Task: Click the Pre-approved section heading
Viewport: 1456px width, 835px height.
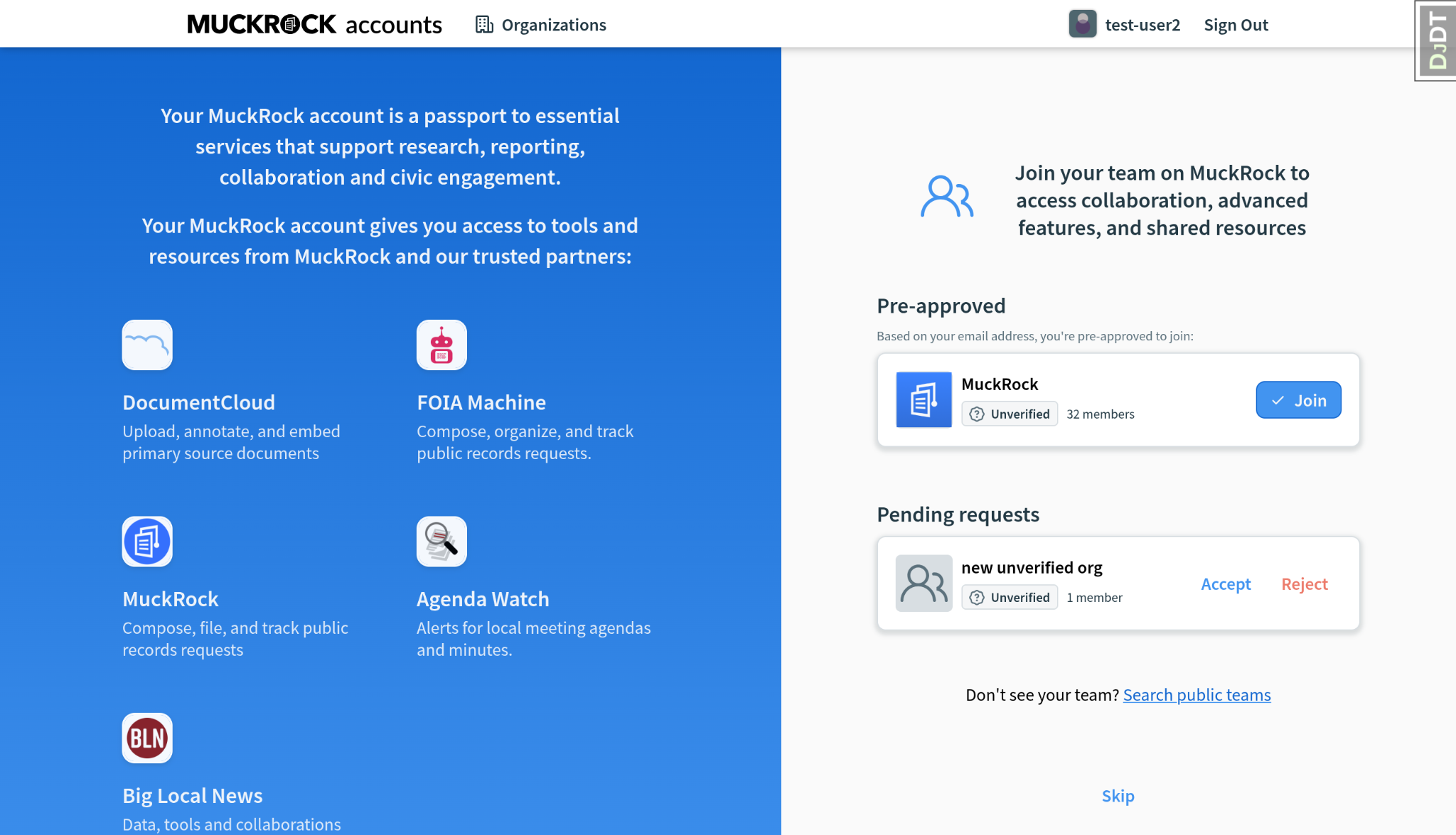Action: pyautogui.click(x=941, y=306)
